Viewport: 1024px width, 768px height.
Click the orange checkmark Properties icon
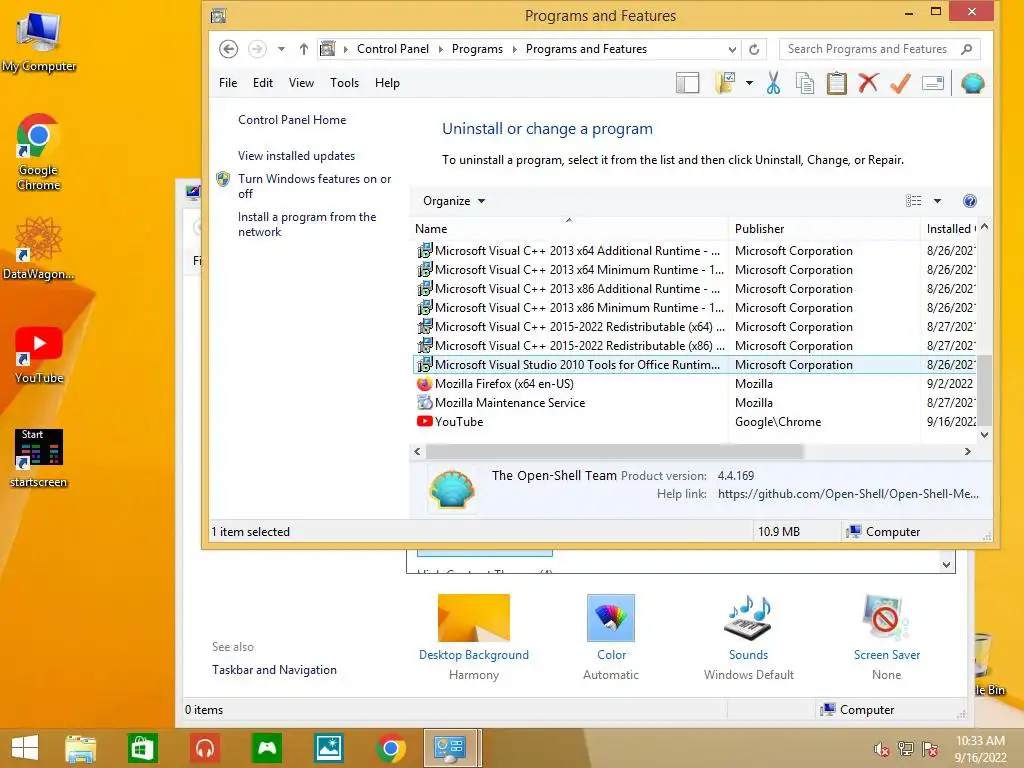click(901, 83)
